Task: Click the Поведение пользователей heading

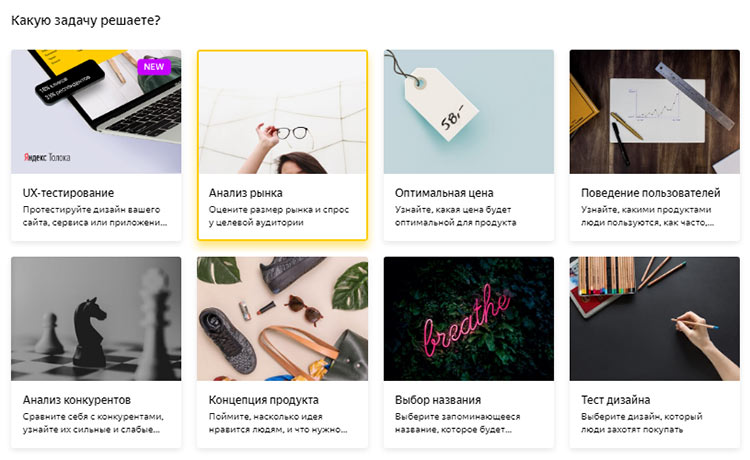Action: (x=650, y=192)
